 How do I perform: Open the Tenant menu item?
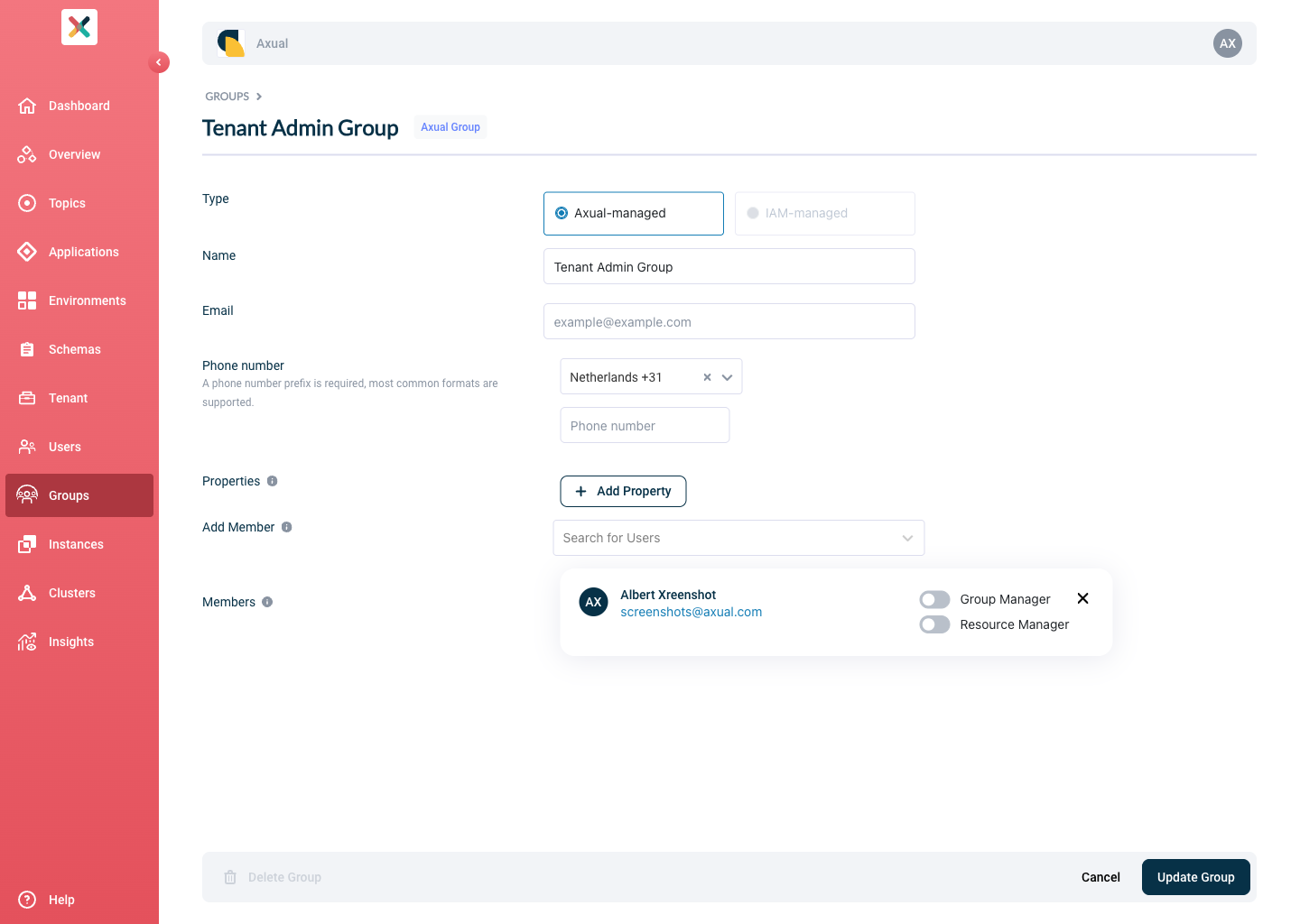pyautogui.click(x=79, y=398)
